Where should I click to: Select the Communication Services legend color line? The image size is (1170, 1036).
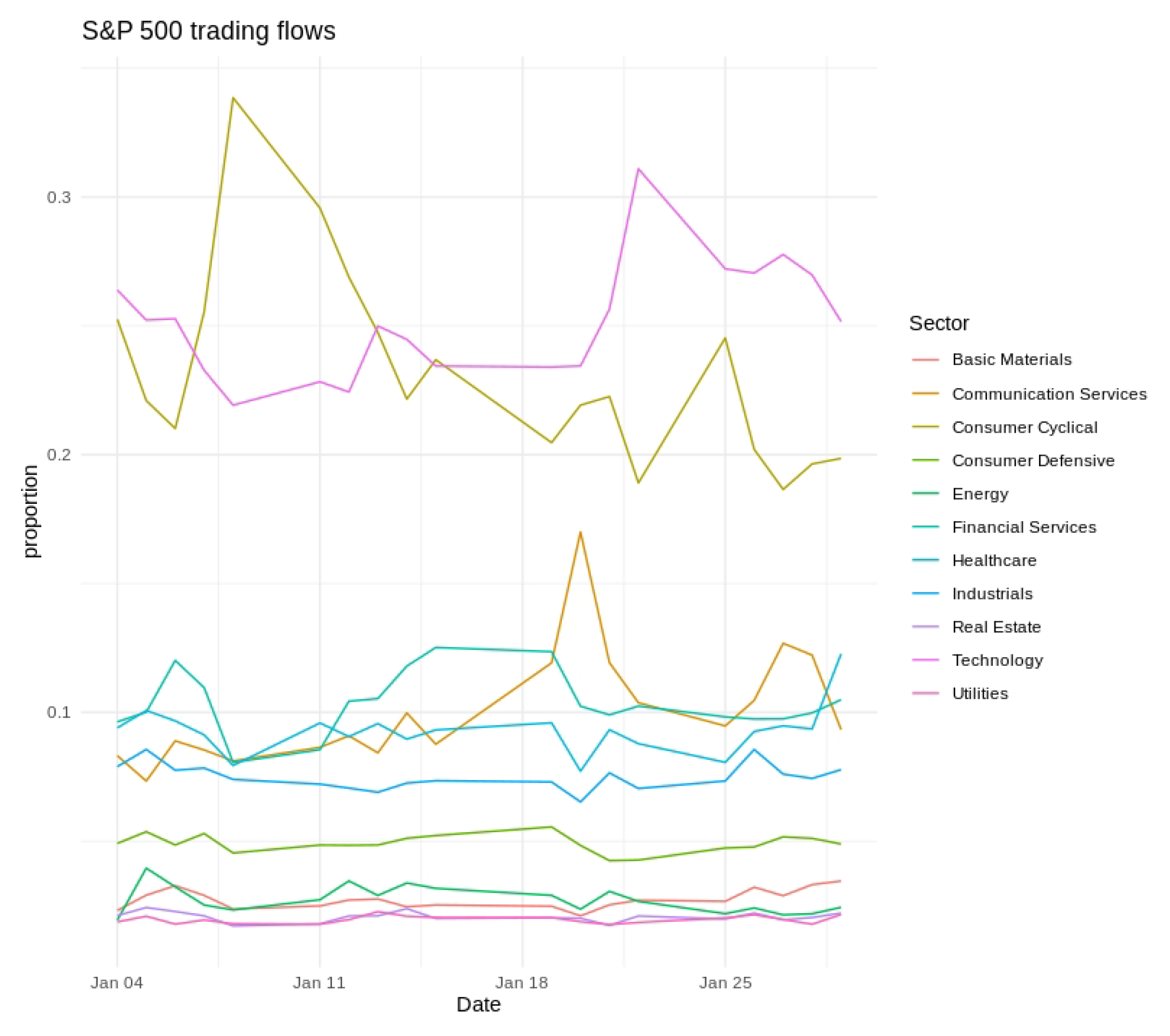(925, 393)
